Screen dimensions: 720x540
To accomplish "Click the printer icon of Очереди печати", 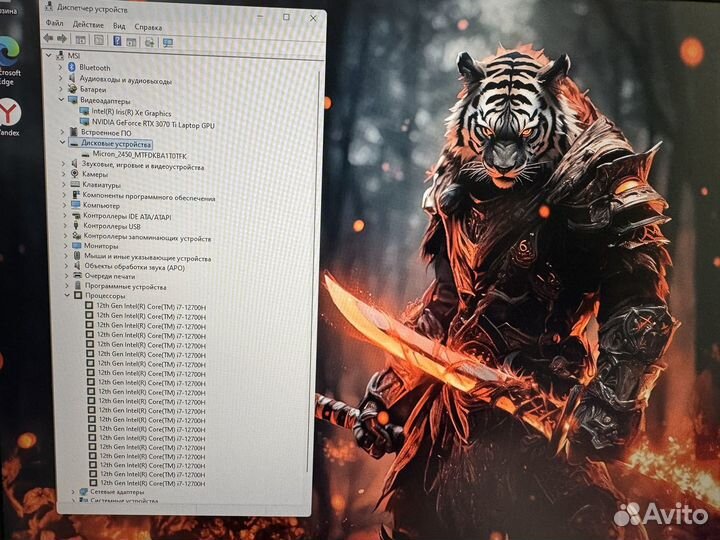I will (x=78, y=276).
